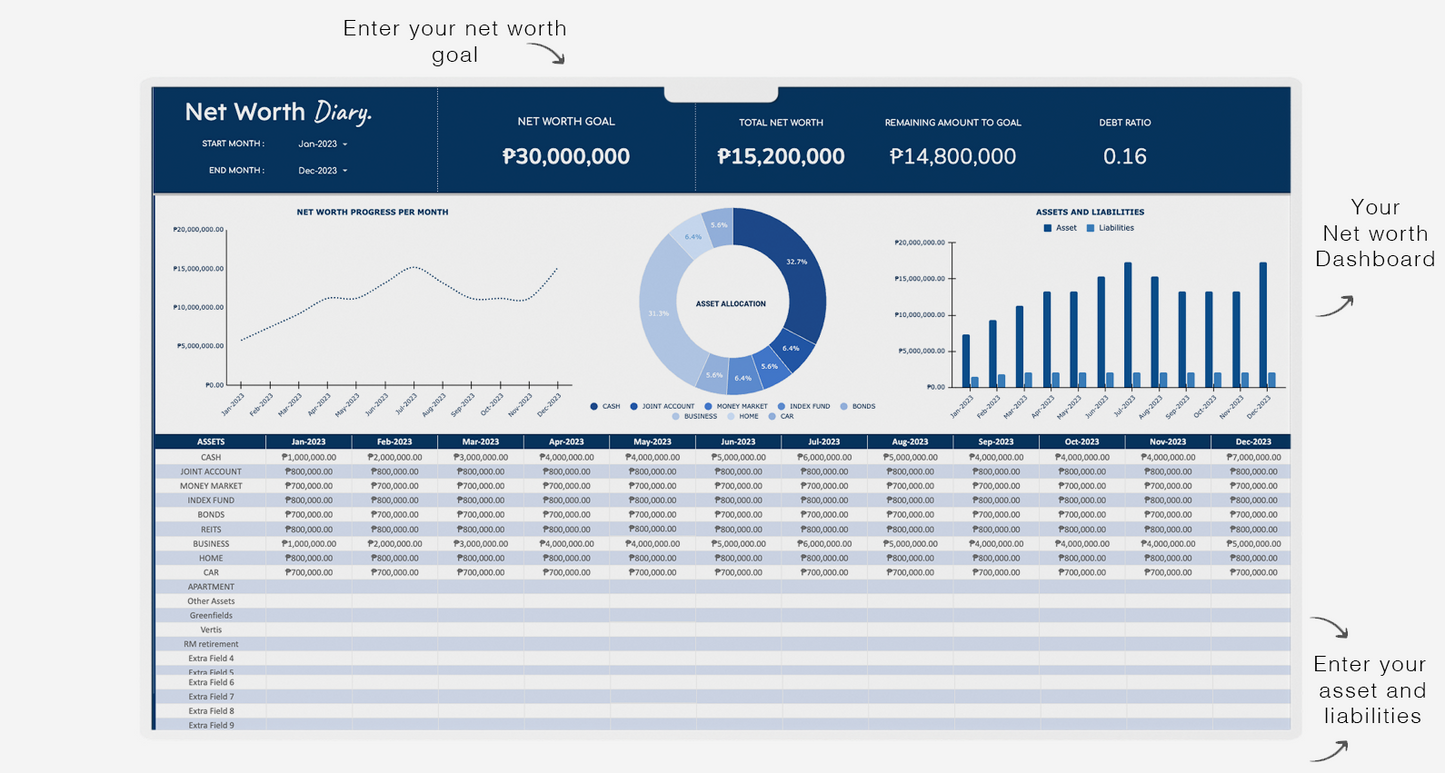Click the BONDS legend color dot
1445x773 pixels.
coord(844,406)
